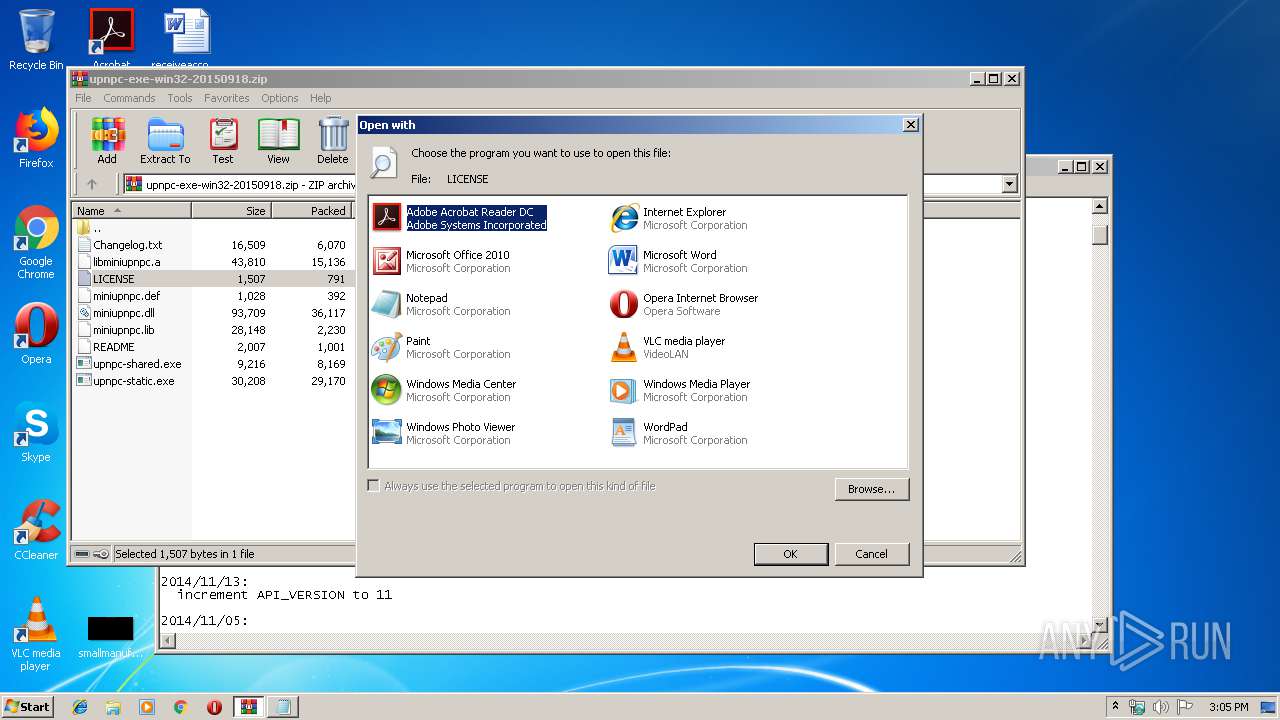Pick WordPad in the program list
Screen dimensions: 1280x720
[x=679, y=433]
